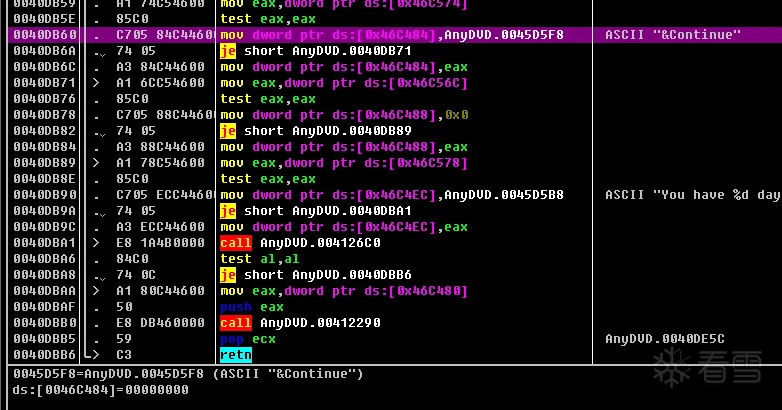This screenshot has width=782, height=410.
Task: Click hex bytes 'A3 88C44600'
Action: click(160, 147)
